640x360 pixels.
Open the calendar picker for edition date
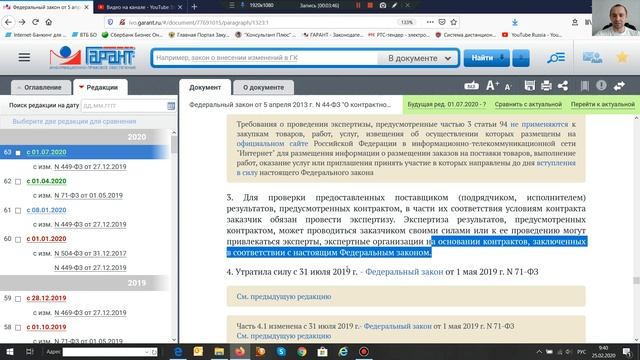[171, 106]
